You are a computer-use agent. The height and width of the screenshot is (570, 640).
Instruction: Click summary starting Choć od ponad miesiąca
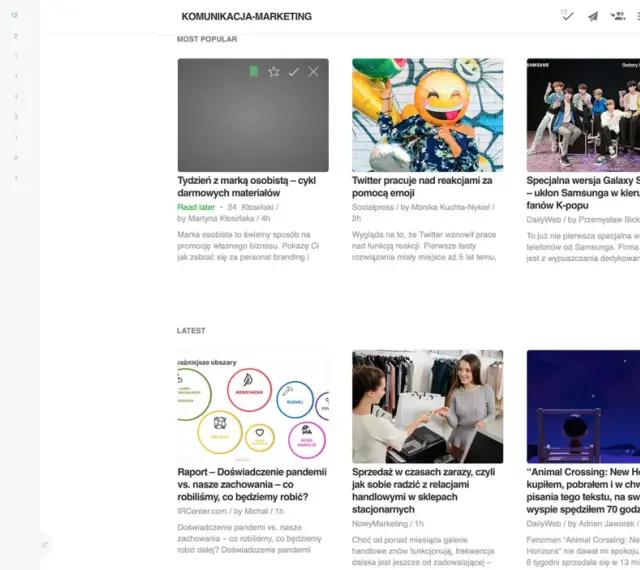(x=423, y=551)
